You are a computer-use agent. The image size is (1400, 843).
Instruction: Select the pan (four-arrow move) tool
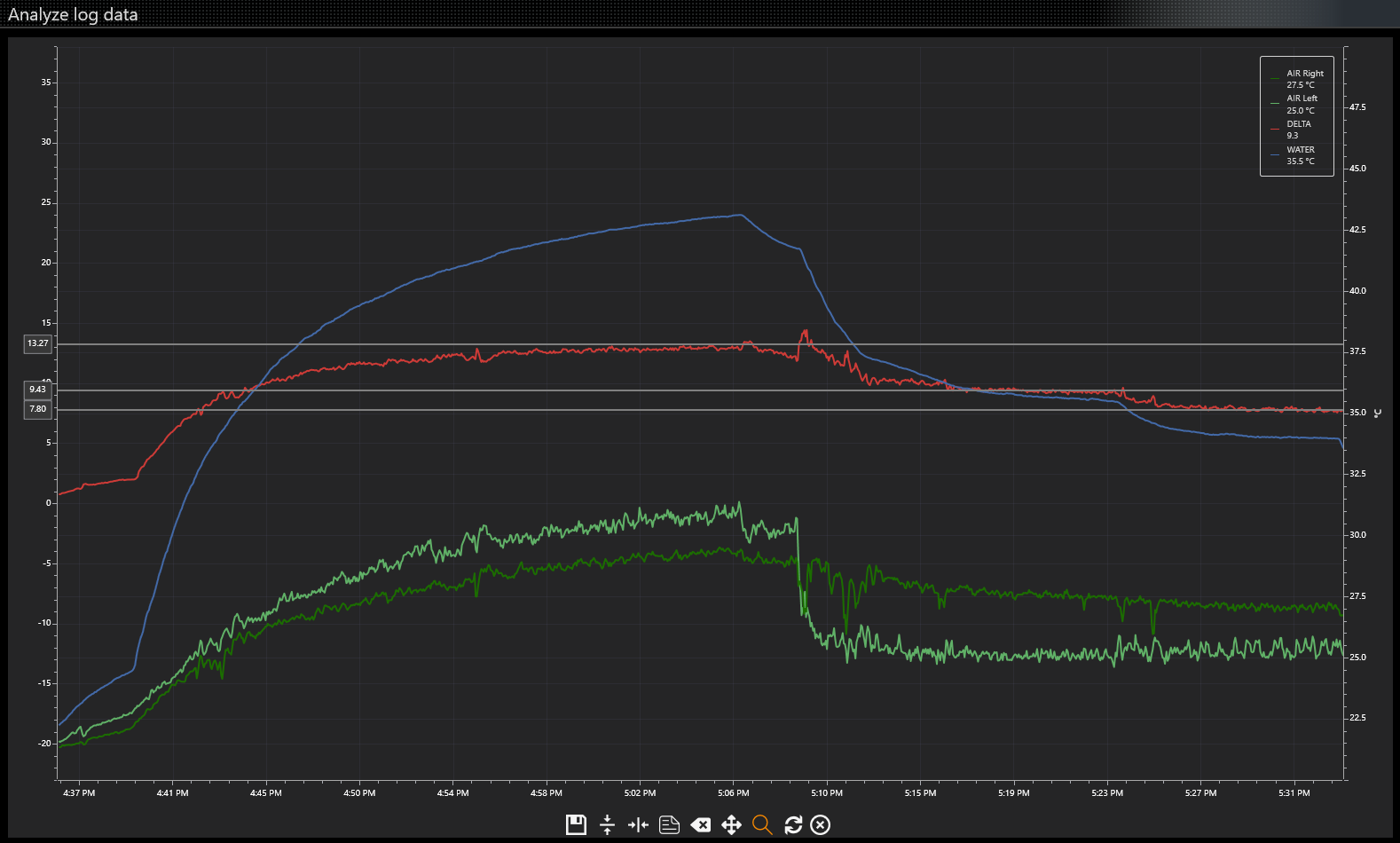click(x=731, y=824)
